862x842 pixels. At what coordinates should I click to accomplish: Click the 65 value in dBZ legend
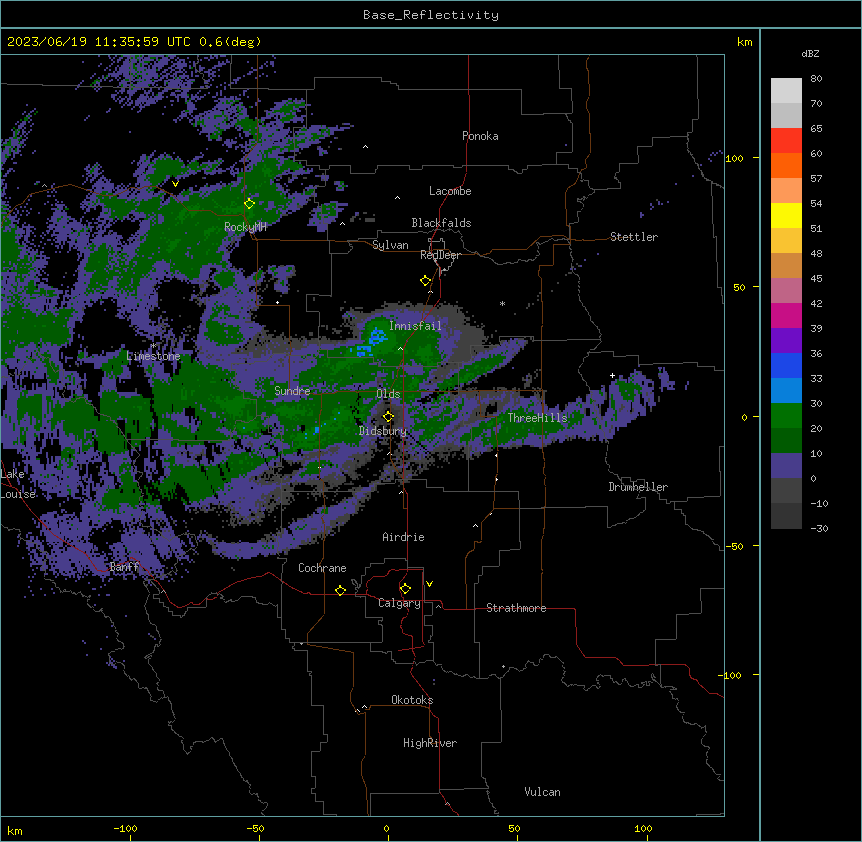[x=816, y=128]
